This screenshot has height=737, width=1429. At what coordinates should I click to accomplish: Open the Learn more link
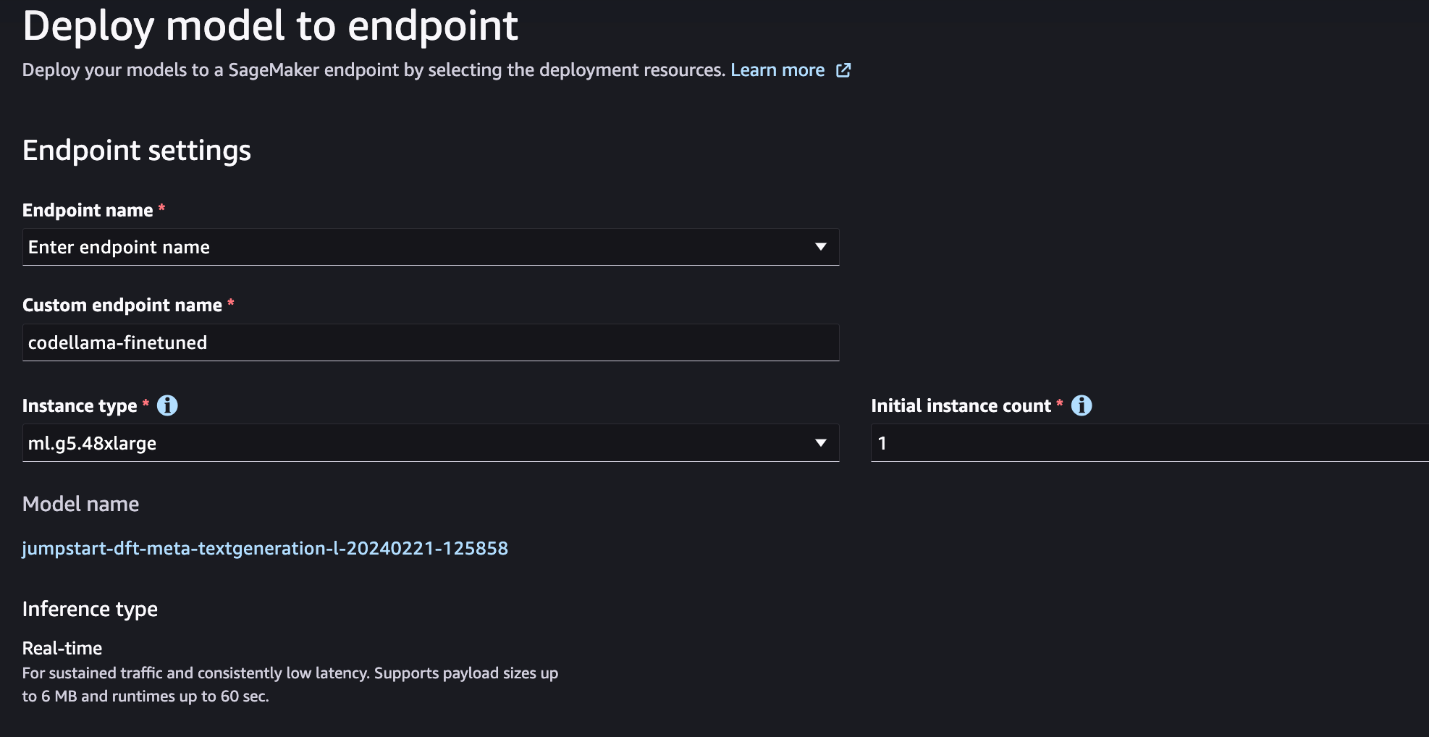[x=777, y=70]
